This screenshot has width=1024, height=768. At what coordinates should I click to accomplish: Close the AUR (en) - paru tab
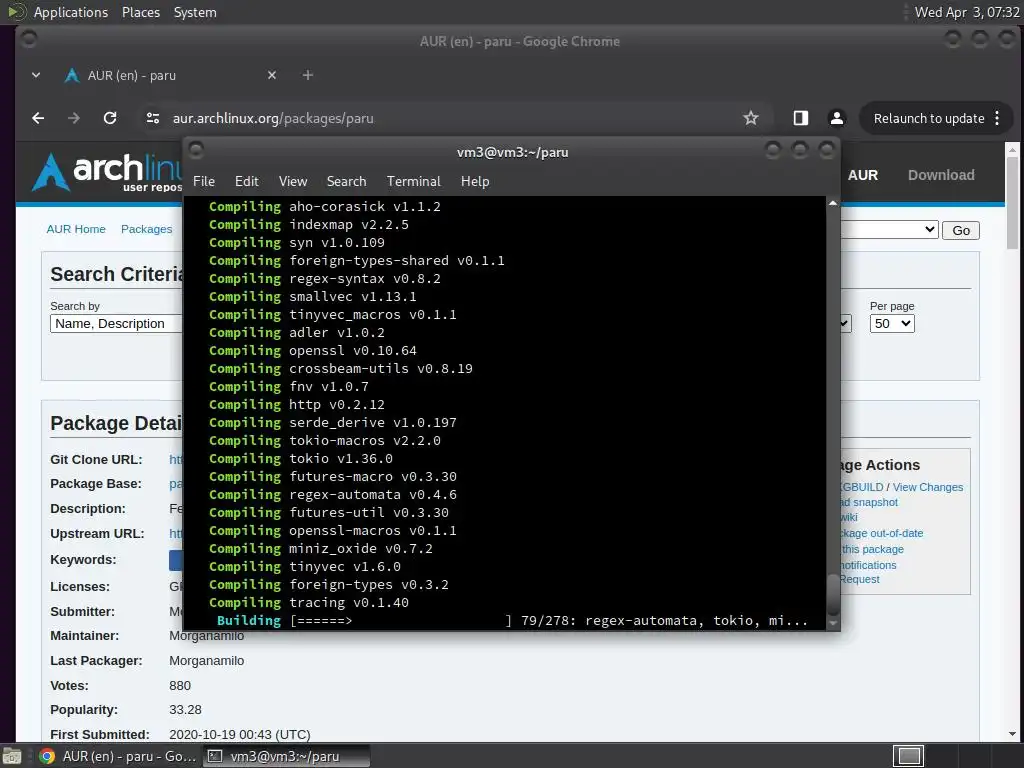pos(272,75)
